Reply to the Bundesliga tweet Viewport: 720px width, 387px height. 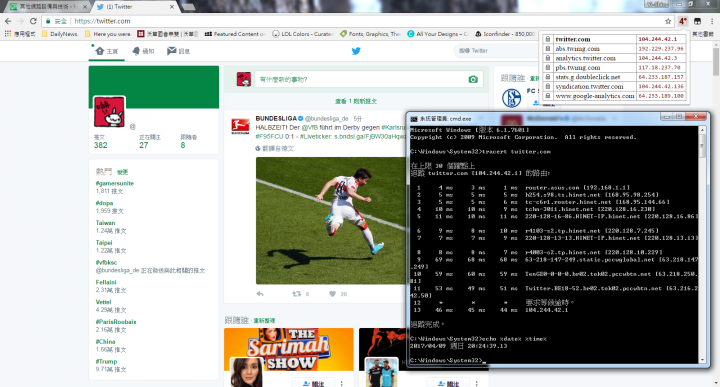click(x=260, y=294)
